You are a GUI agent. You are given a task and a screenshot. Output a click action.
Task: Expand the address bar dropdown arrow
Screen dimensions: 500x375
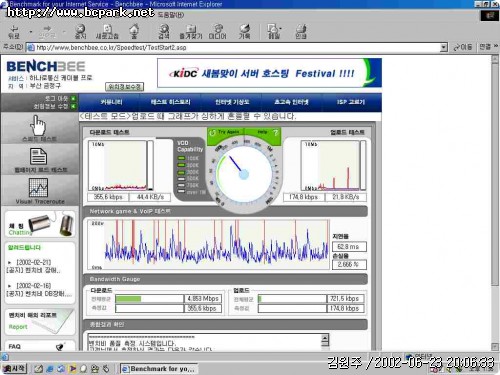(443, 47)
